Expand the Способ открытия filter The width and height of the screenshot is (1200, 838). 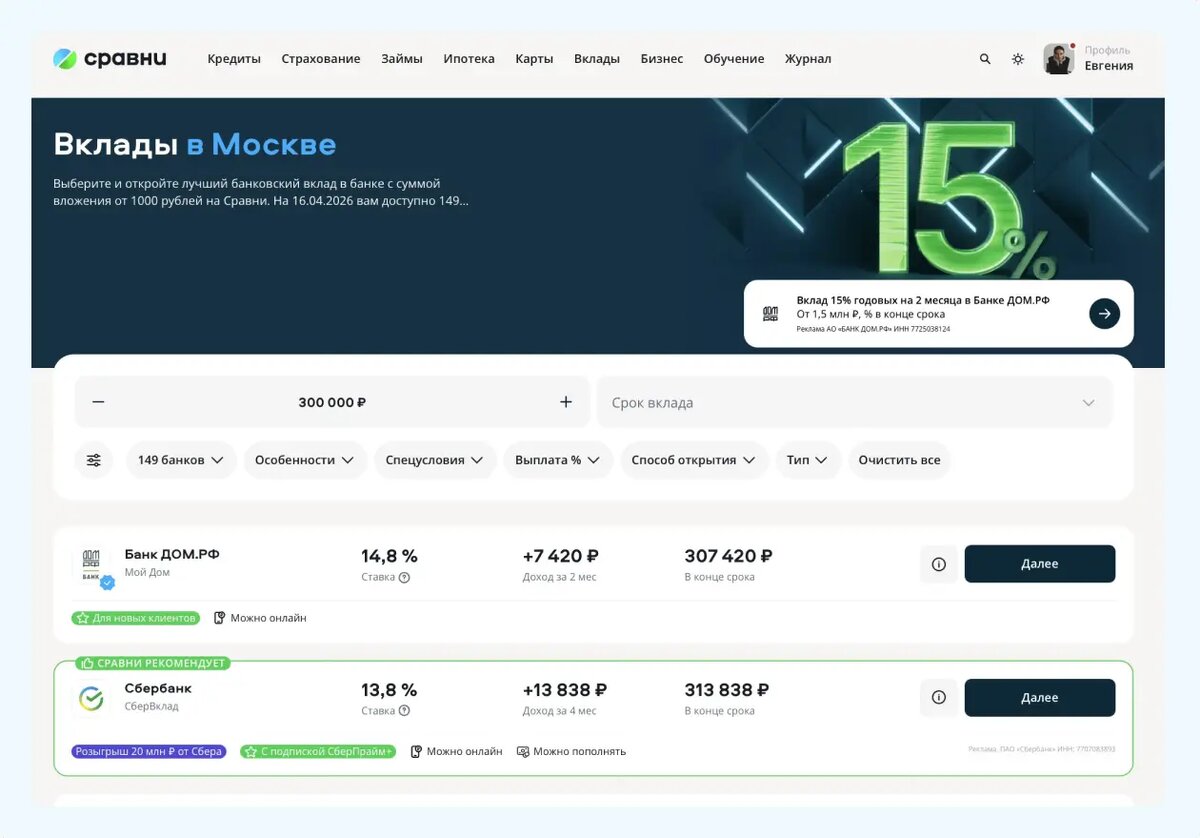click(694, 460)
